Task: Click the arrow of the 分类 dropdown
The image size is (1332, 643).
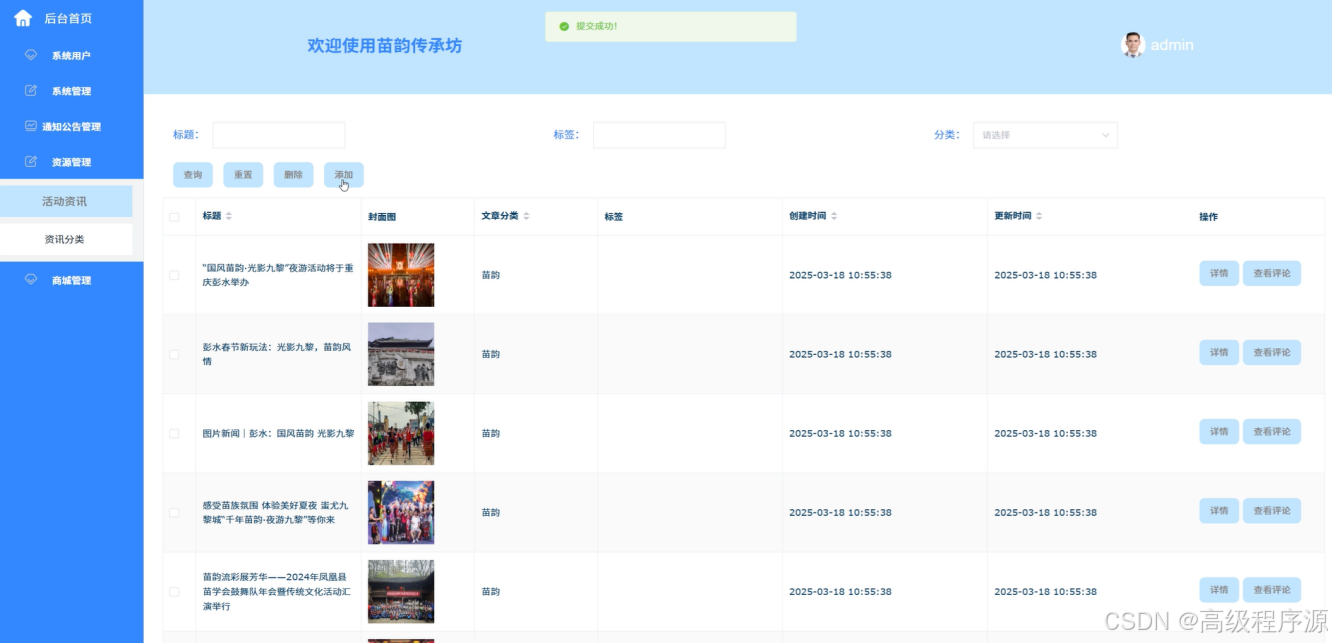Action: click(1105, 135)
